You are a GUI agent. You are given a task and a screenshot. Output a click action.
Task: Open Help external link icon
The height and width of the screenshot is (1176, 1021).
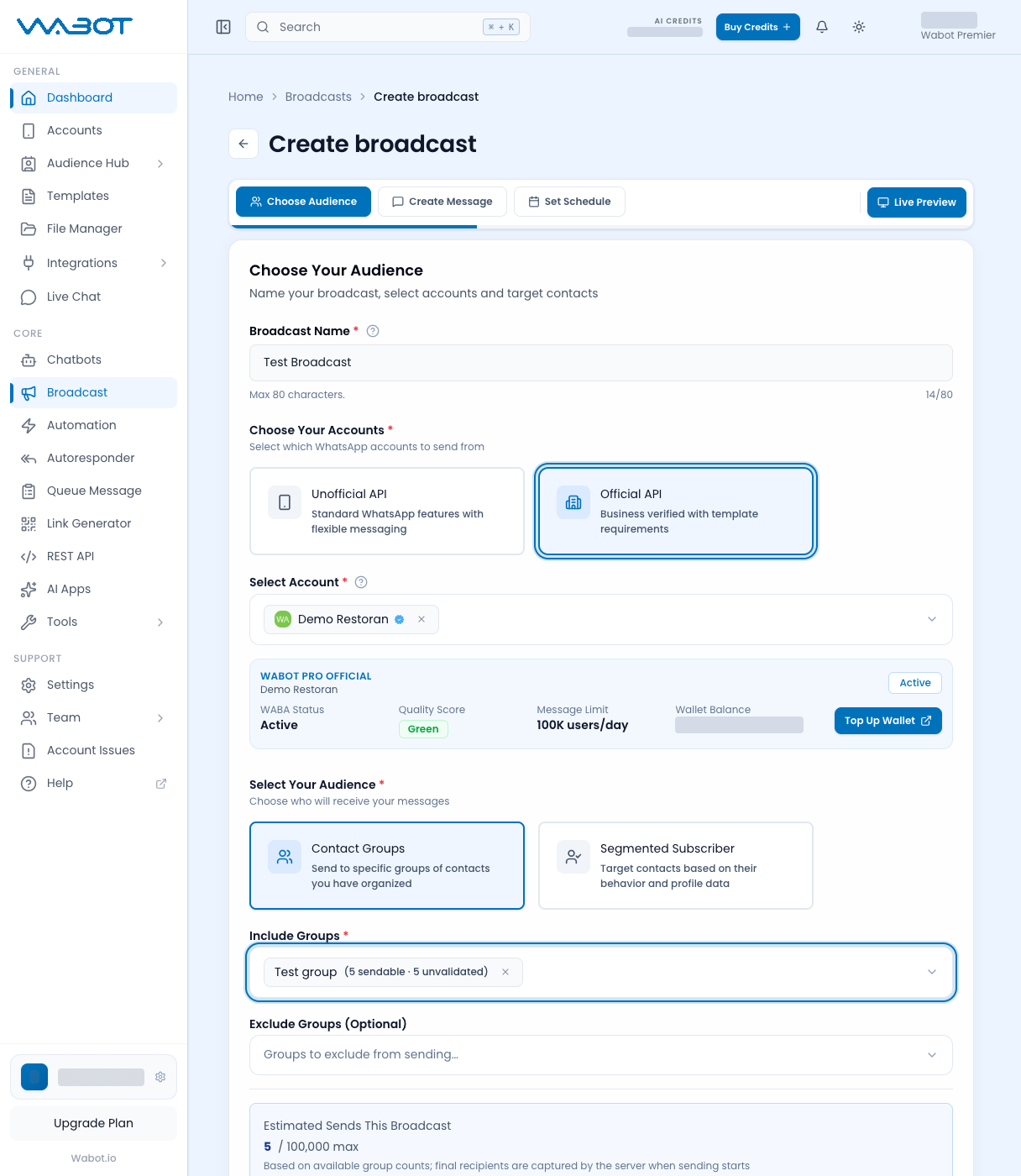click(161, 783)
